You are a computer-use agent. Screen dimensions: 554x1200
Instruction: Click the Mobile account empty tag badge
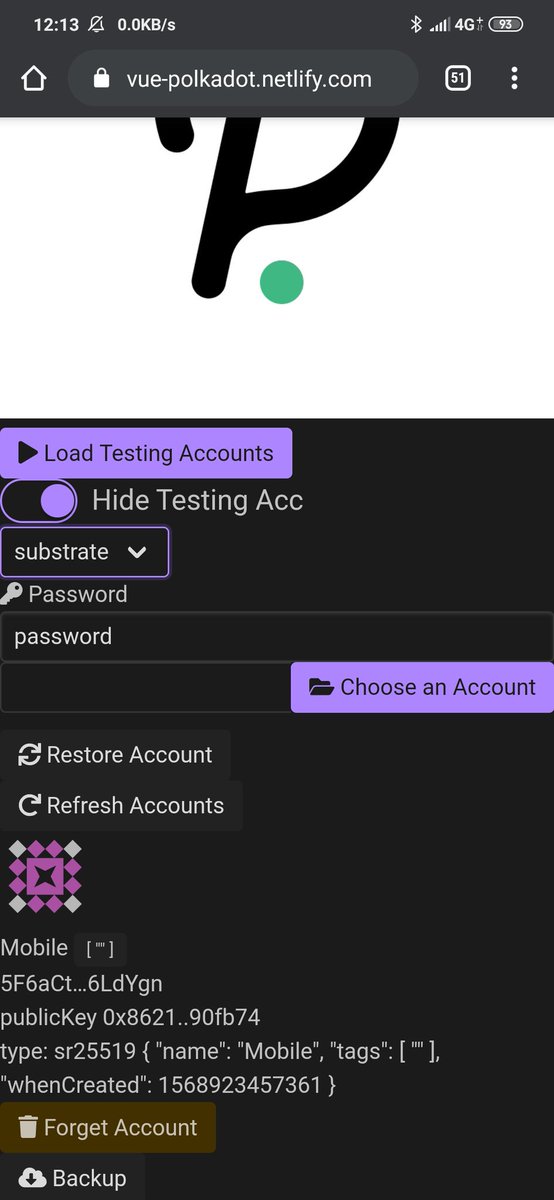click(100, 949)
